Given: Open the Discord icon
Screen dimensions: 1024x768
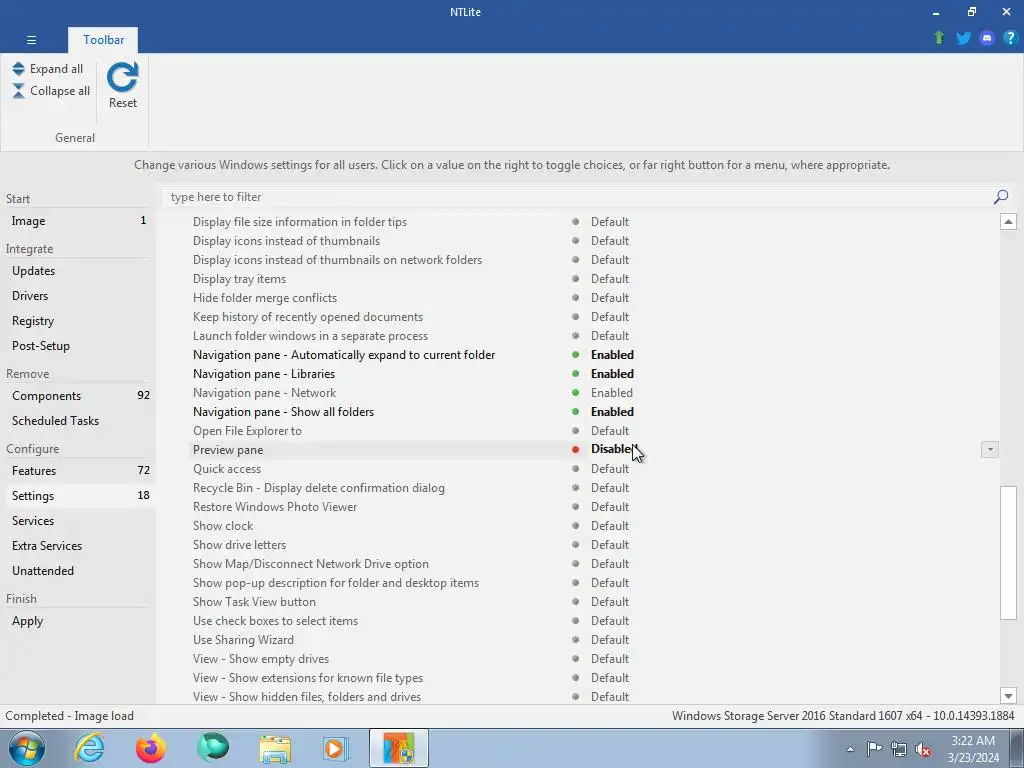Looking at the screenshot, I should 987,38.
